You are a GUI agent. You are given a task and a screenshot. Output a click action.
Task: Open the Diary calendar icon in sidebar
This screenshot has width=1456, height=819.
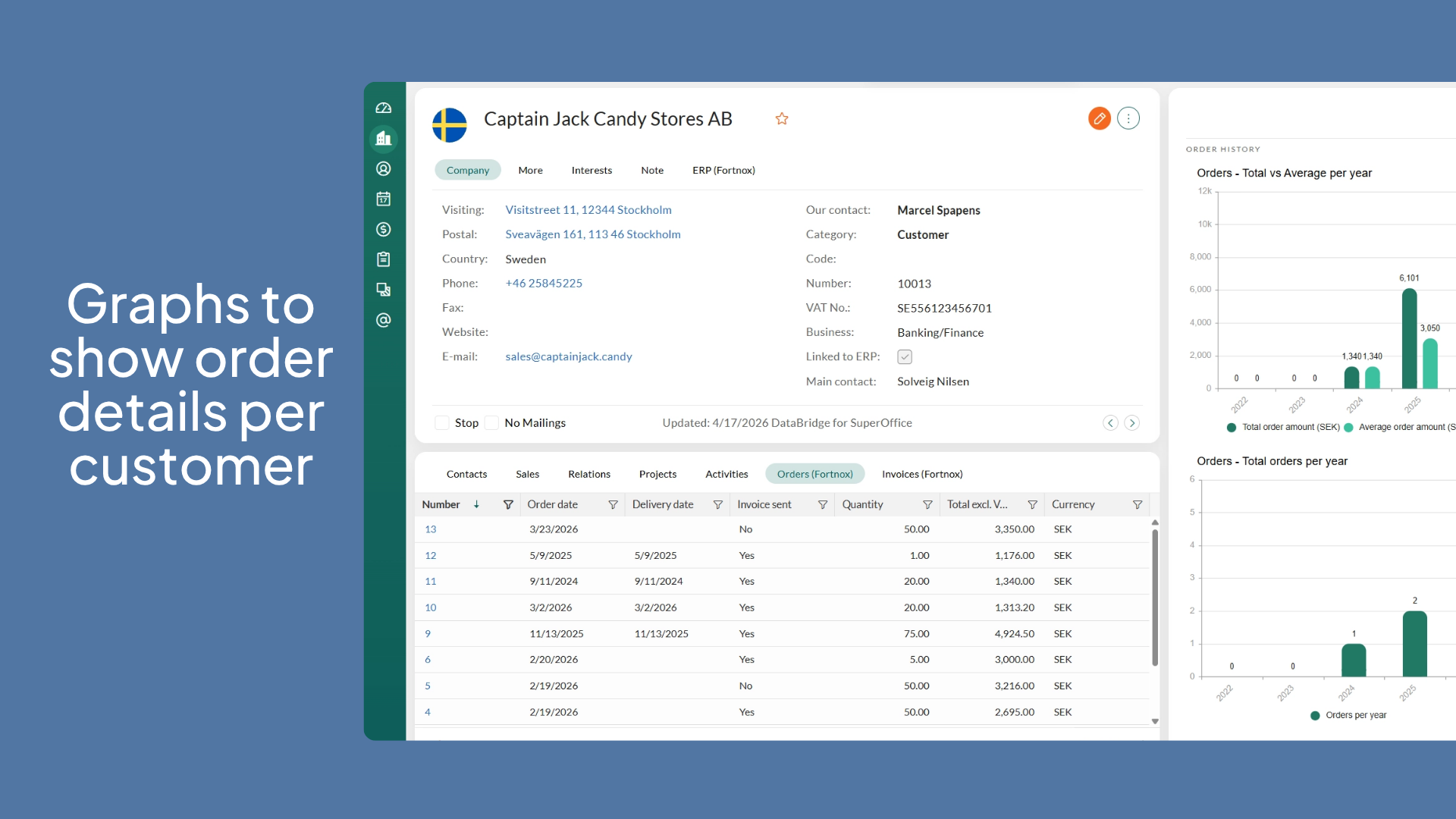click(x=384, y=199)
